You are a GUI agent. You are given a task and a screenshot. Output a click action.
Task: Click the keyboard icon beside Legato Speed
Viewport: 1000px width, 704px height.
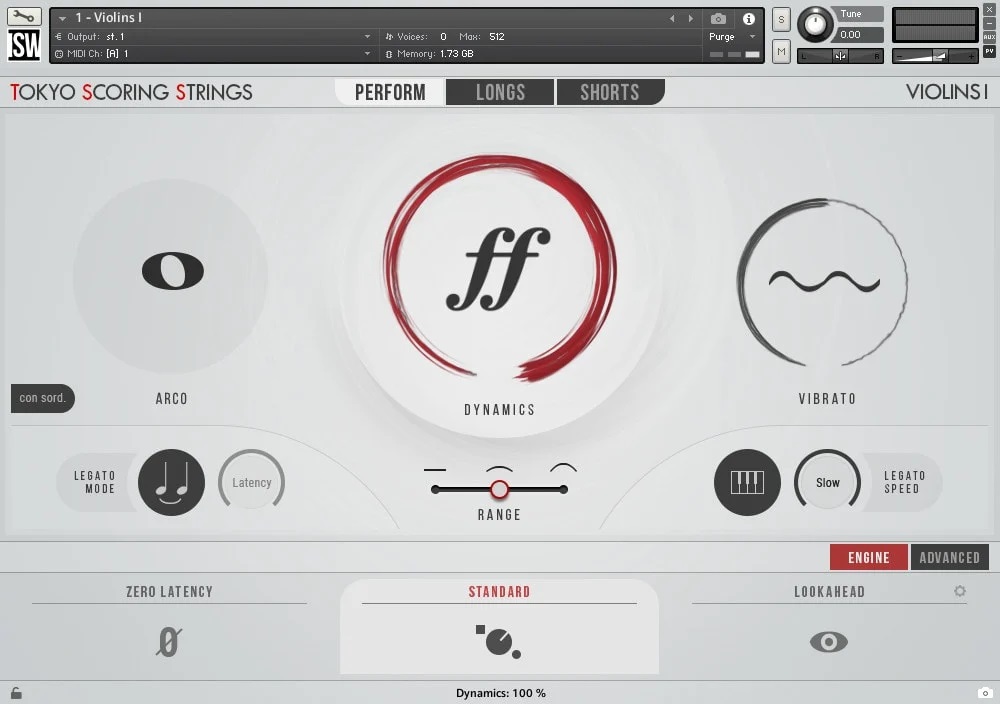tap(747, 482)
